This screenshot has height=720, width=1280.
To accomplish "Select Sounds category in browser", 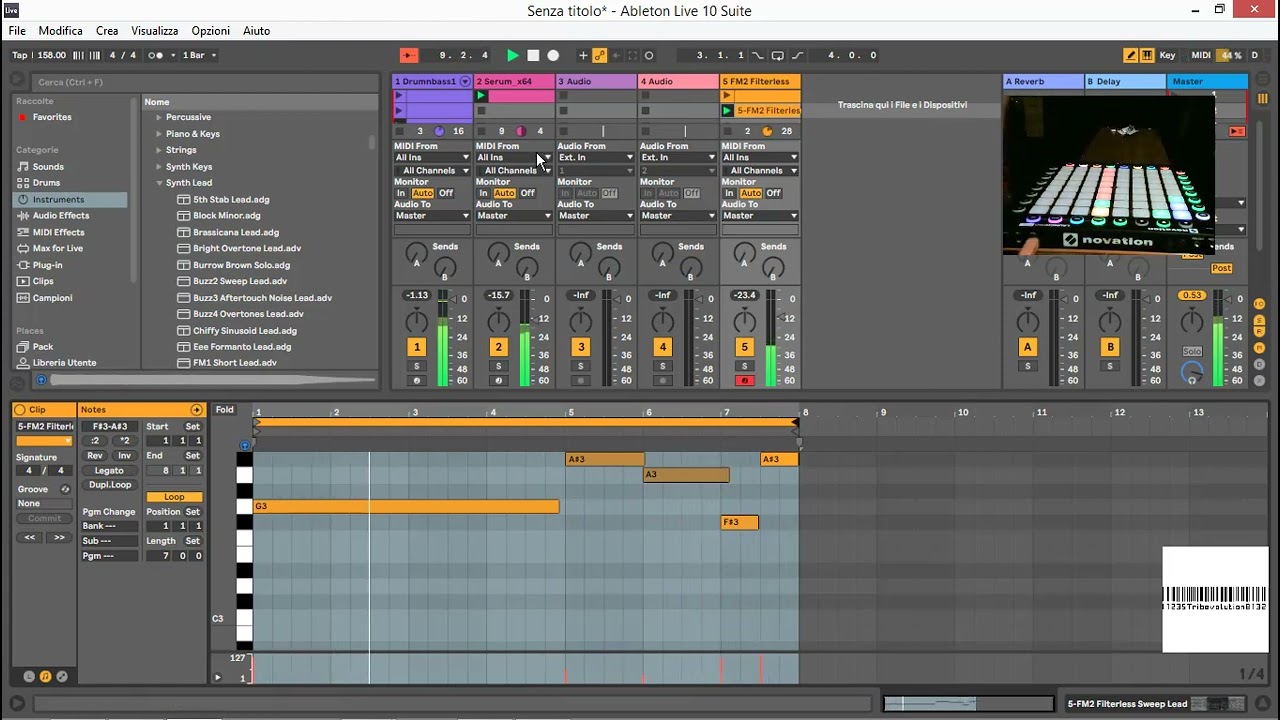I will point(48,167).
